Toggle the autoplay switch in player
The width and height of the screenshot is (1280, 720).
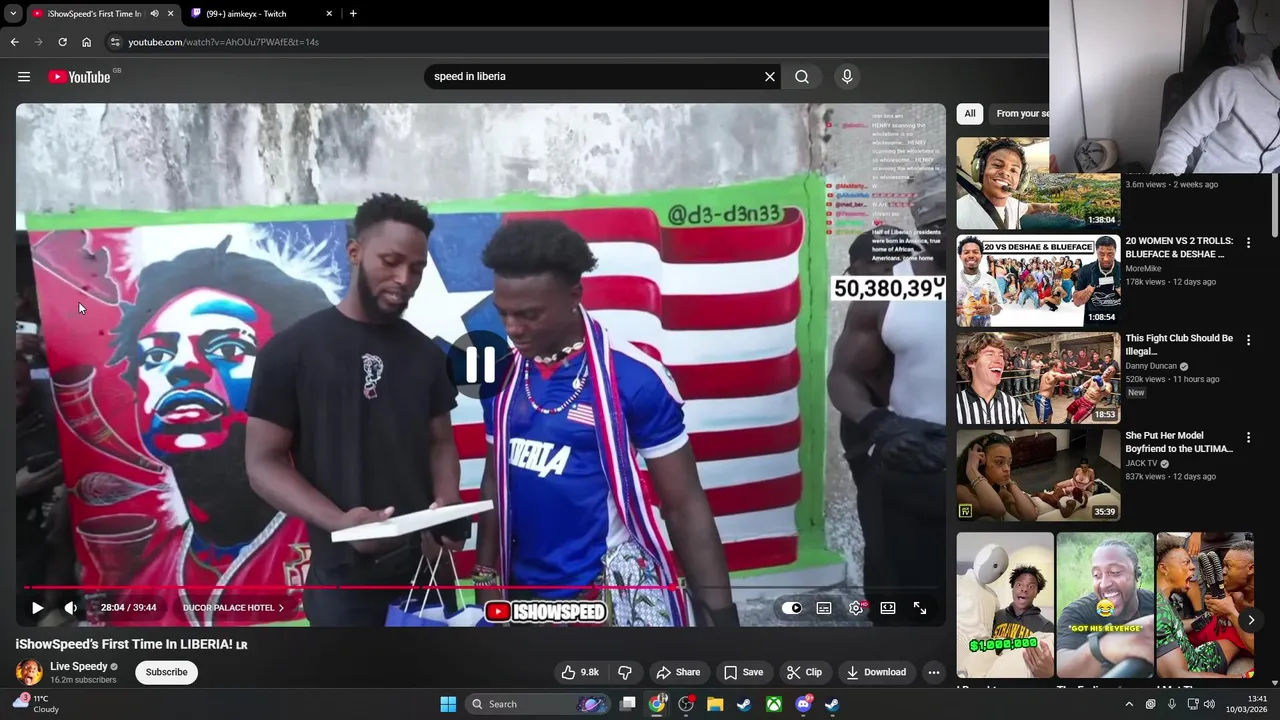[792, 608]
